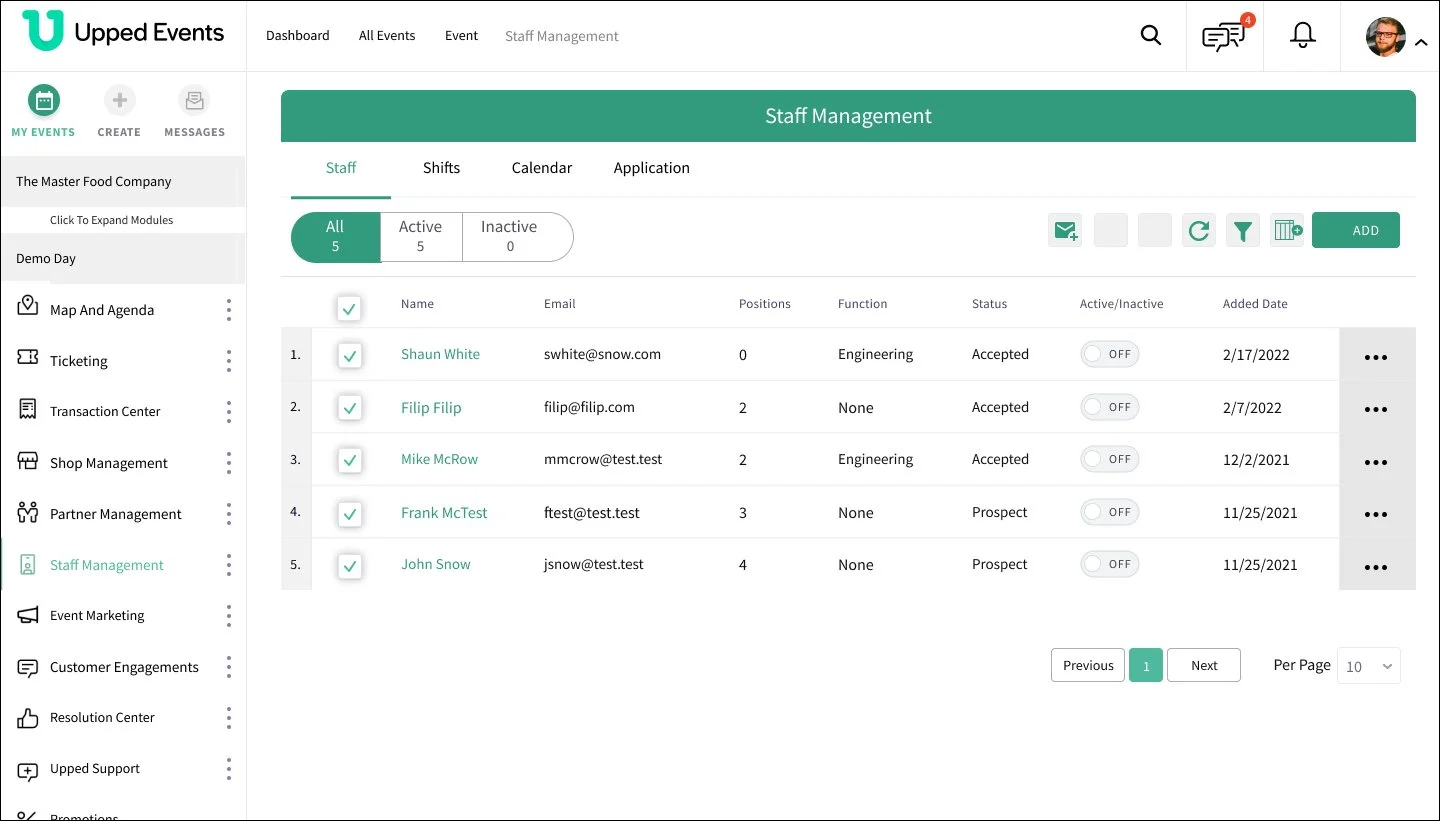
Task: Click the Shop Management store icon
Action: pyautogui.click(x=28, y=461)
